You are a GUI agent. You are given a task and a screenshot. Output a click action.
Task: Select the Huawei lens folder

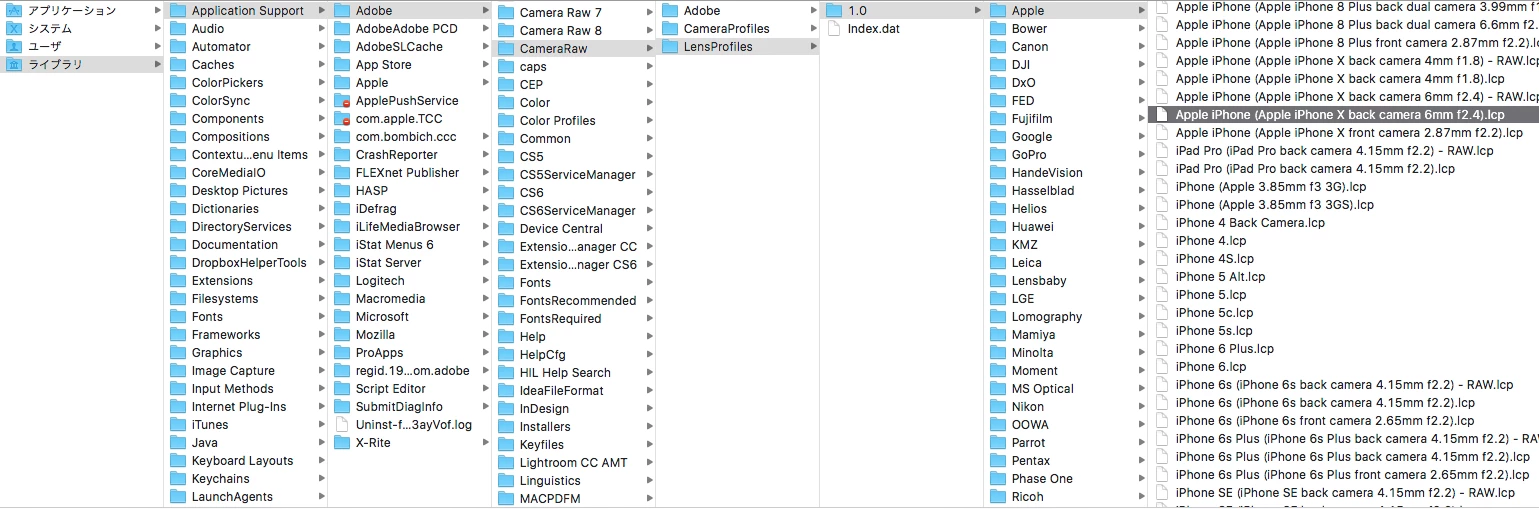coord(1066,226)
